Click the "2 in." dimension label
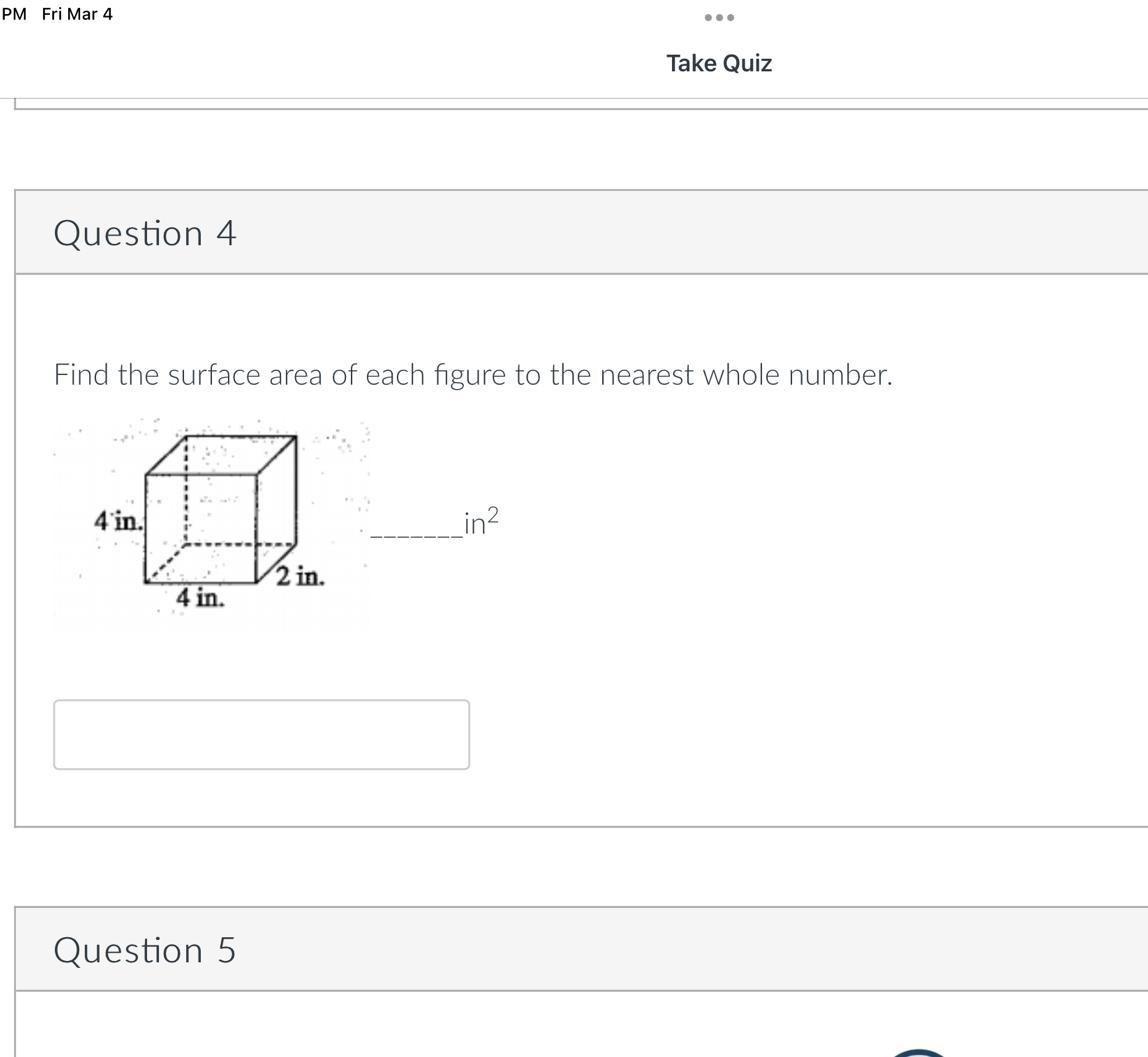 click(300, 577)
